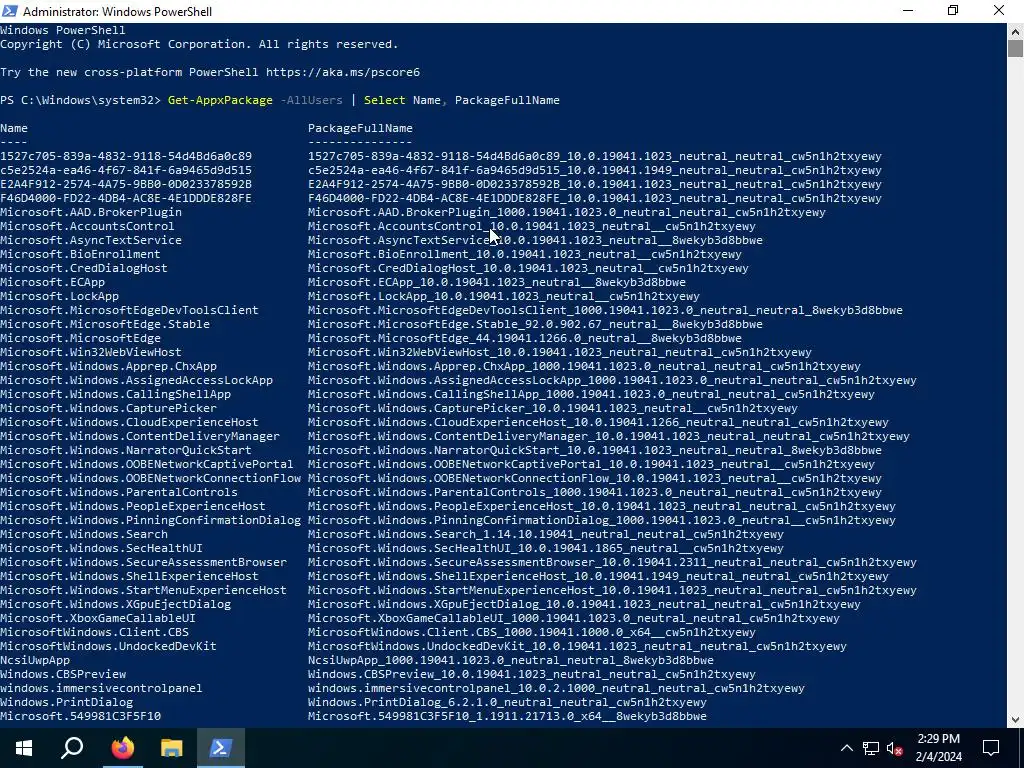Open the Windows Start menu
The image size is (1024, 768).
pyautogui.click(x=24, y=748)
